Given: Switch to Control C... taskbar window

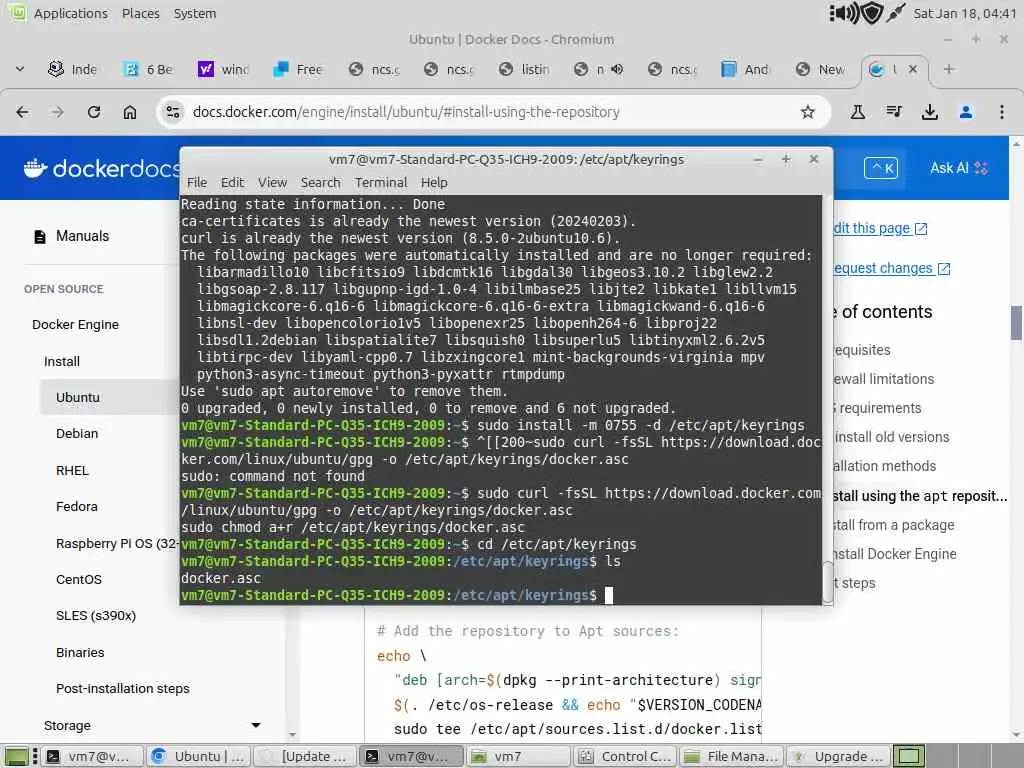Looking at the screenshot, I should click(626, 757).
